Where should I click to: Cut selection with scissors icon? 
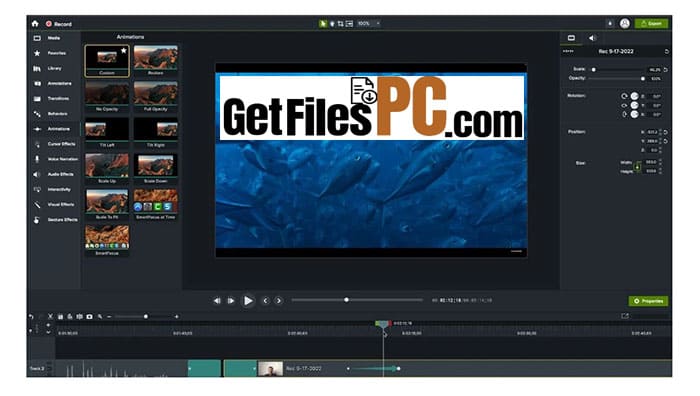click(x=50, y=317)
